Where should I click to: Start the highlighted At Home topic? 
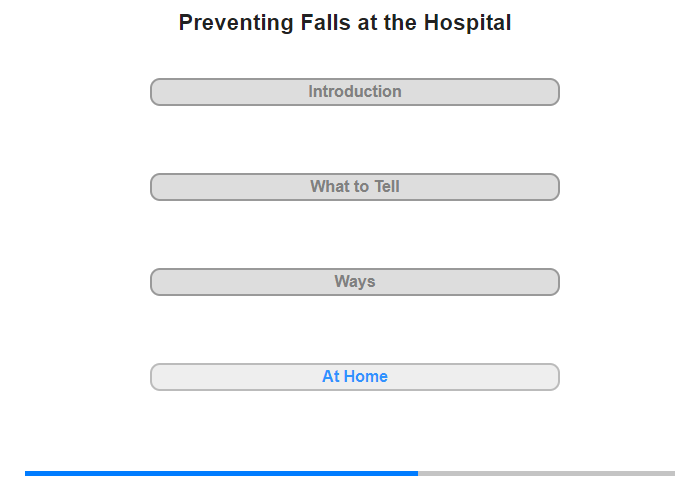pos(354,377)
